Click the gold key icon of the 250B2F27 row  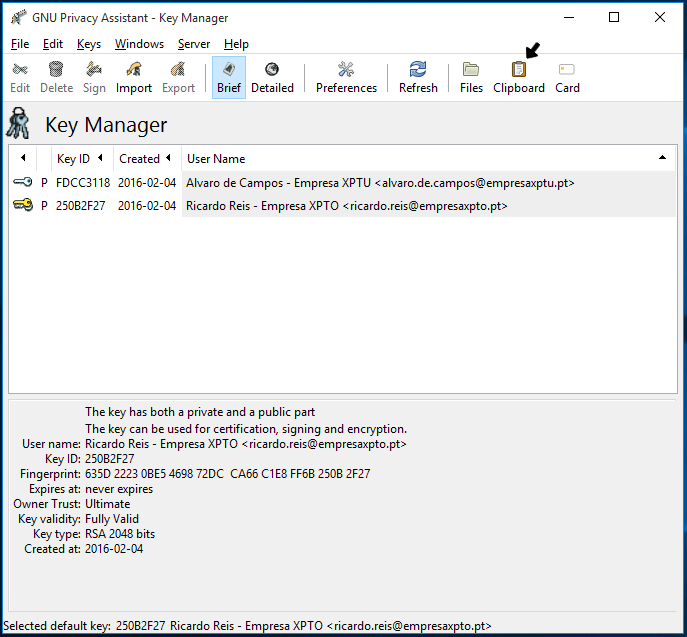[22, 205]
